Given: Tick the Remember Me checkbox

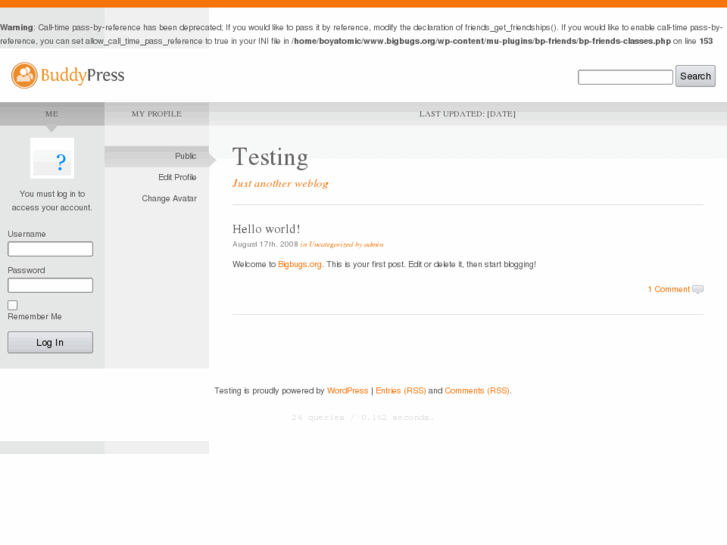Looking at the screenshot, I should [x=13, y=305].
